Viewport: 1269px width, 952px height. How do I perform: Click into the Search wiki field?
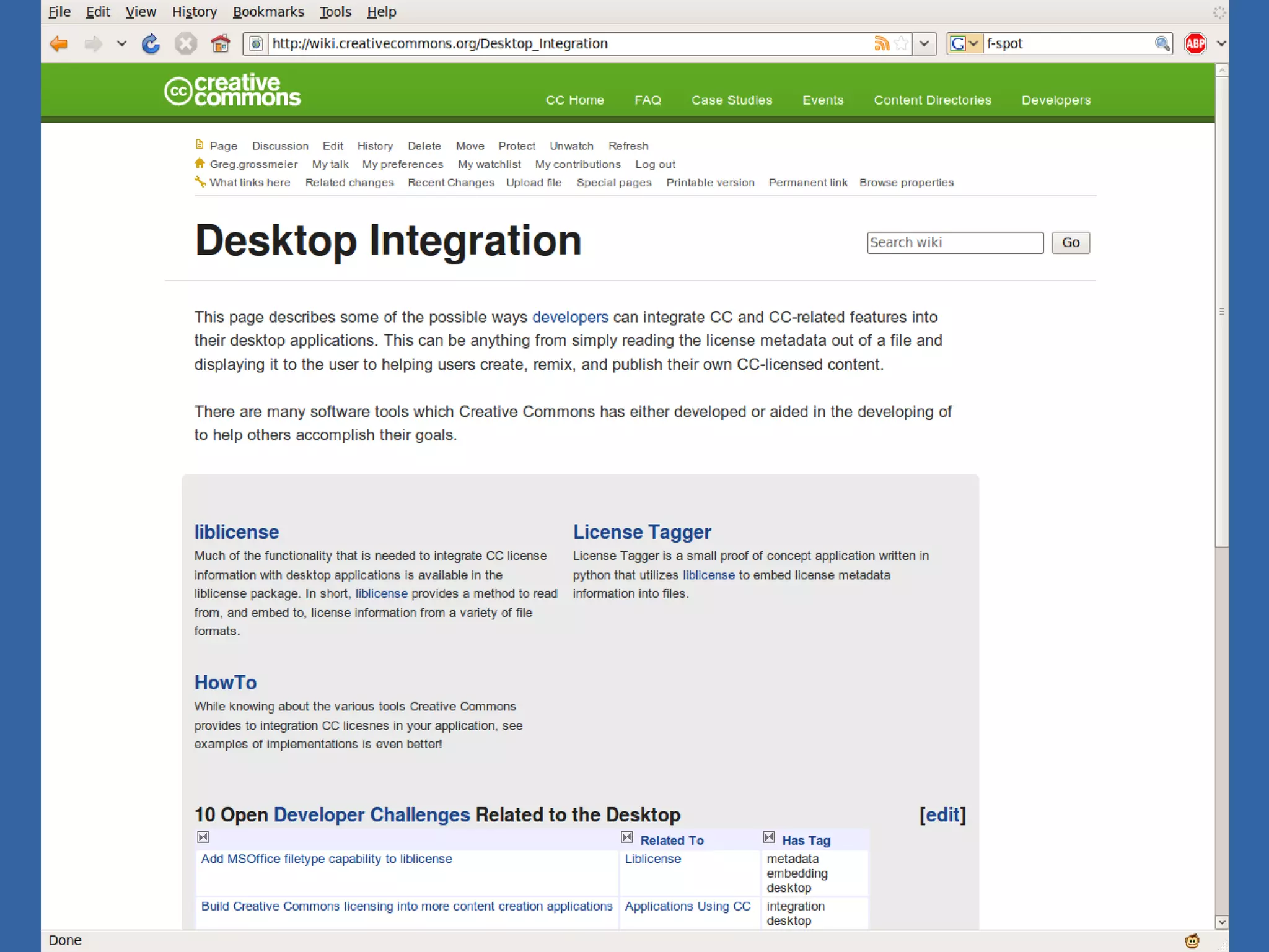tap(954, 242)
